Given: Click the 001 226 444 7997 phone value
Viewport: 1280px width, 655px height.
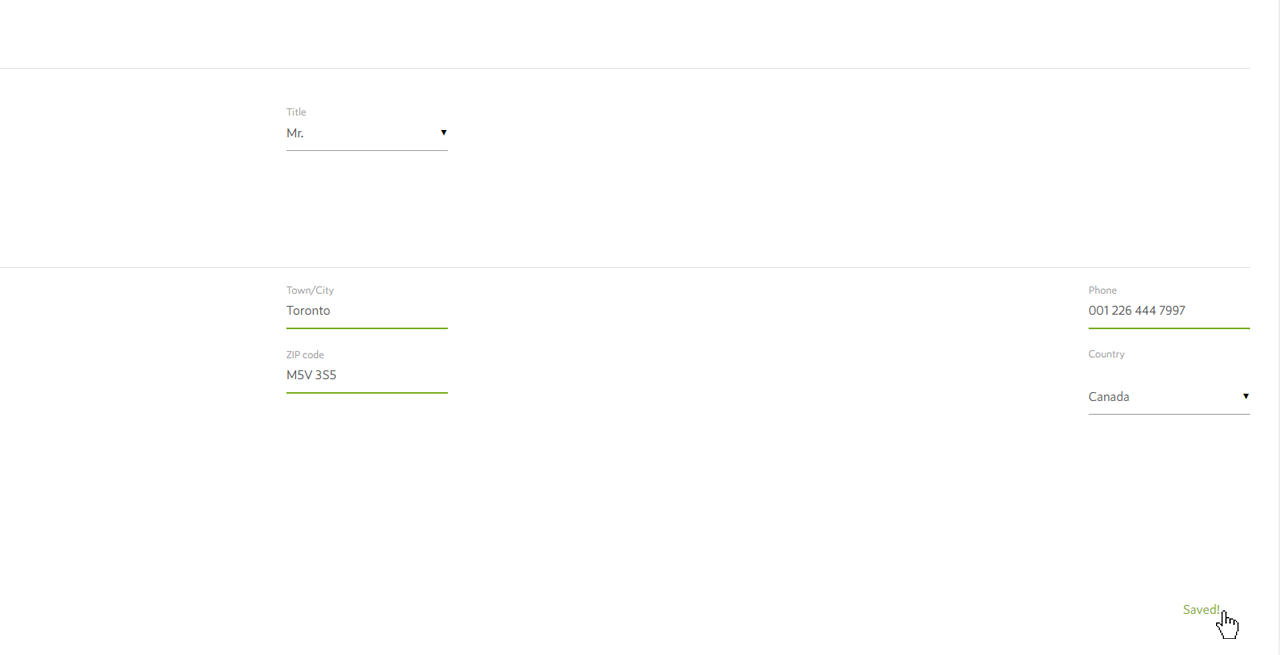Looking at the screenshot, I should tap(1137, 311).
